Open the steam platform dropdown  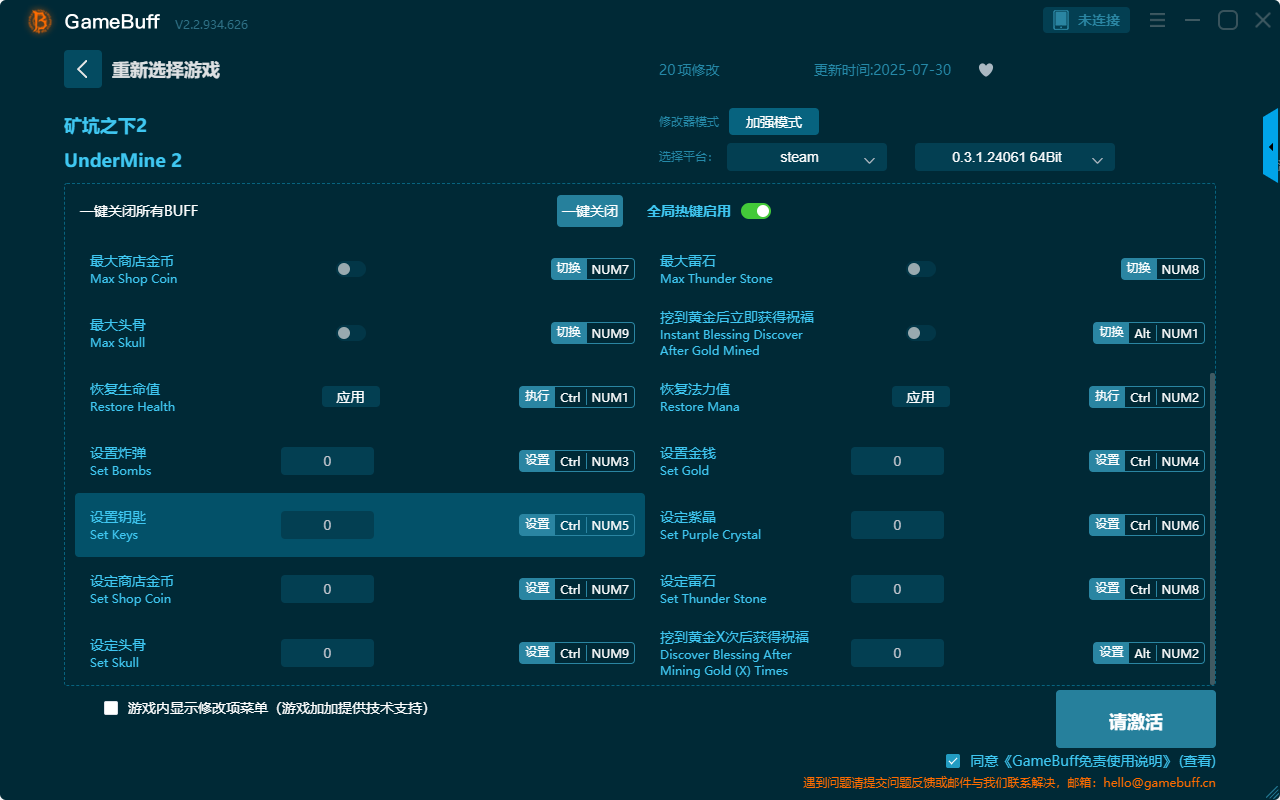coord(806,157)
